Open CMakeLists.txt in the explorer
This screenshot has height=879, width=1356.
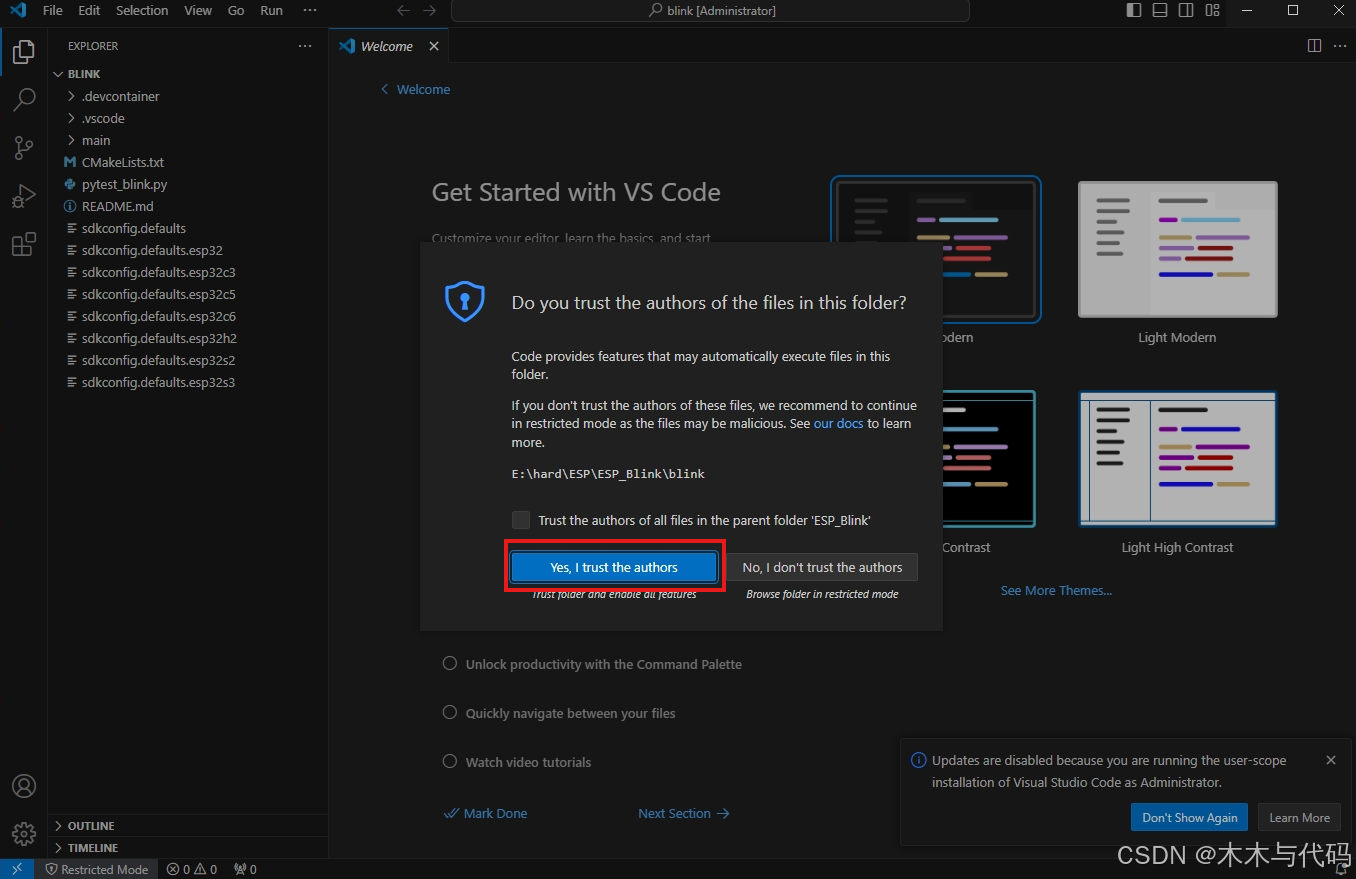(x=188, y=162)
